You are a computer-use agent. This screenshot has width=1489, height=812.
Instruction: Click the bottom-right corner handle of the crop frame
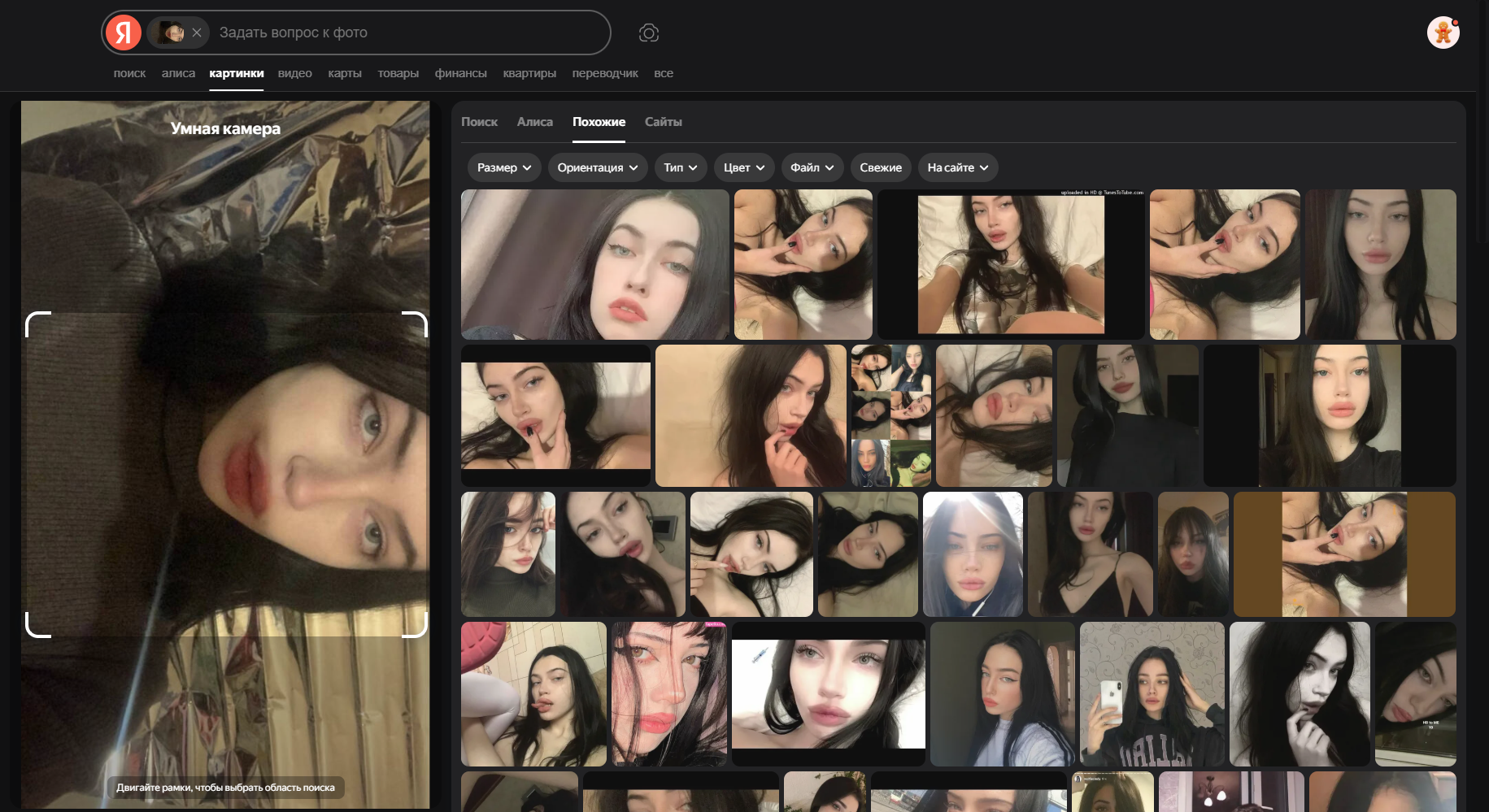point(416,626)
